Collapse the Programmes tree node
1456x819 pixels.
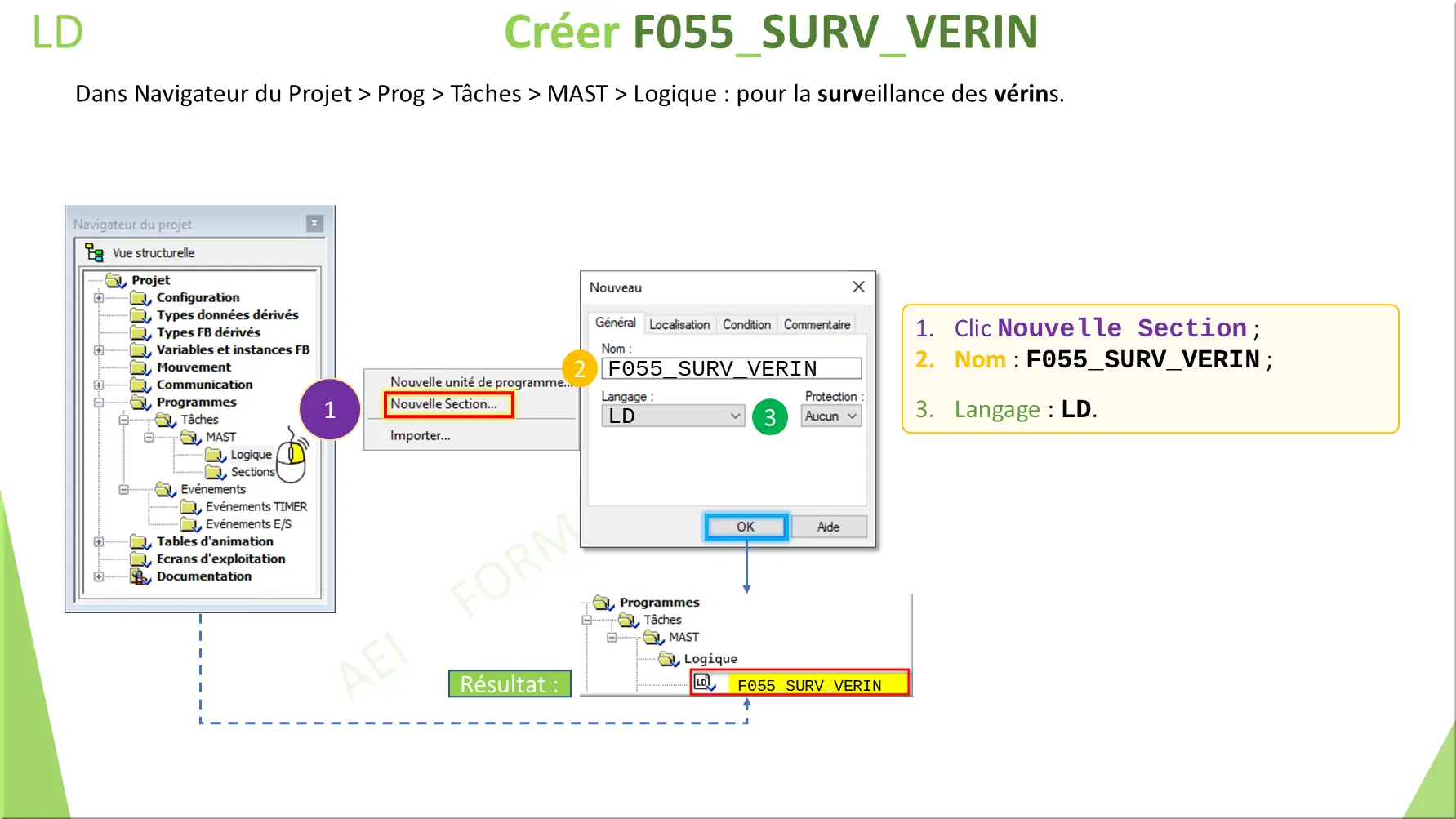point(97,403)
